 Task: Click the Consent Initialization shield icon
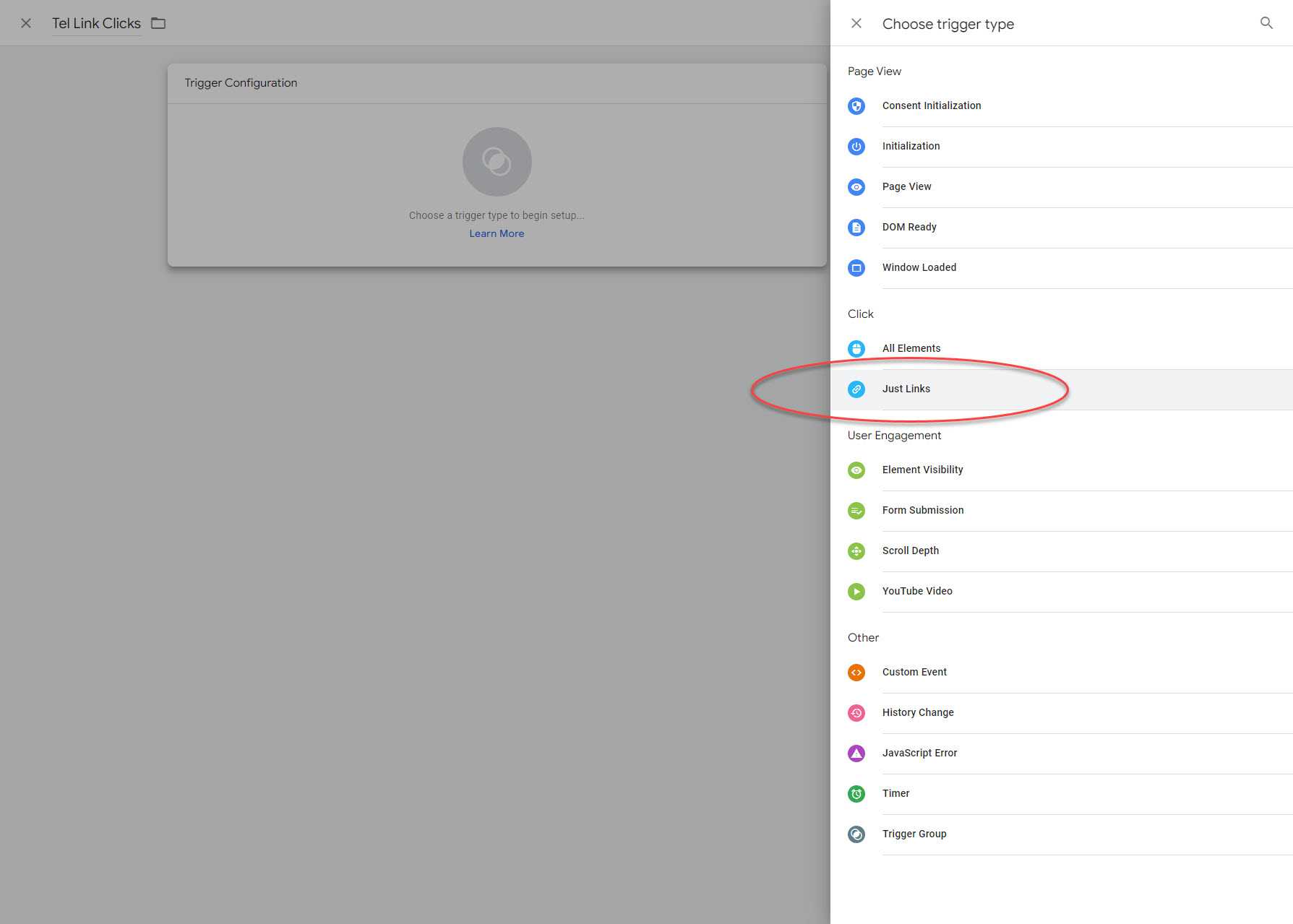tap(856, 106)
